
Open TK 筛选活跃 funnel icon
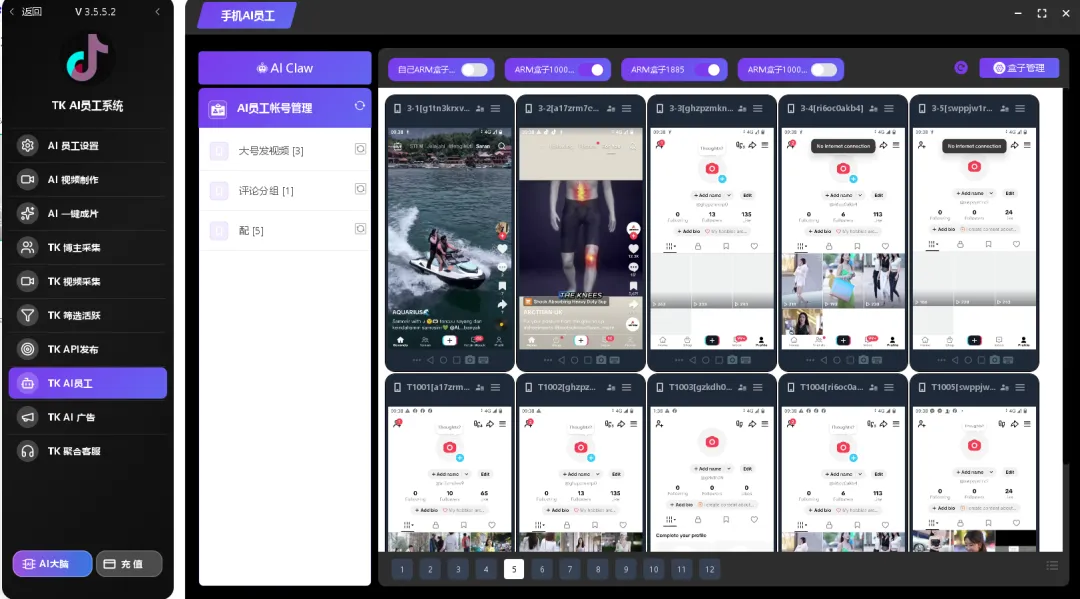(28, 315)
